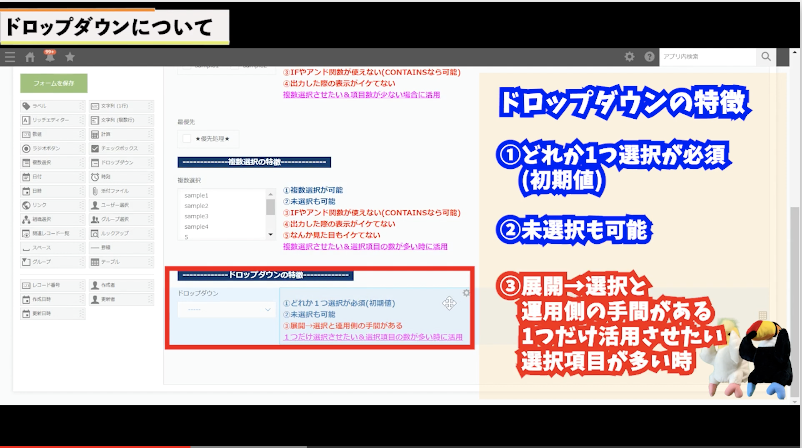This screenshot has height=448, width=802.
Task: Click the move cross handle on the dropdown field
Action: pyautogui.click(x=450, y=303)
